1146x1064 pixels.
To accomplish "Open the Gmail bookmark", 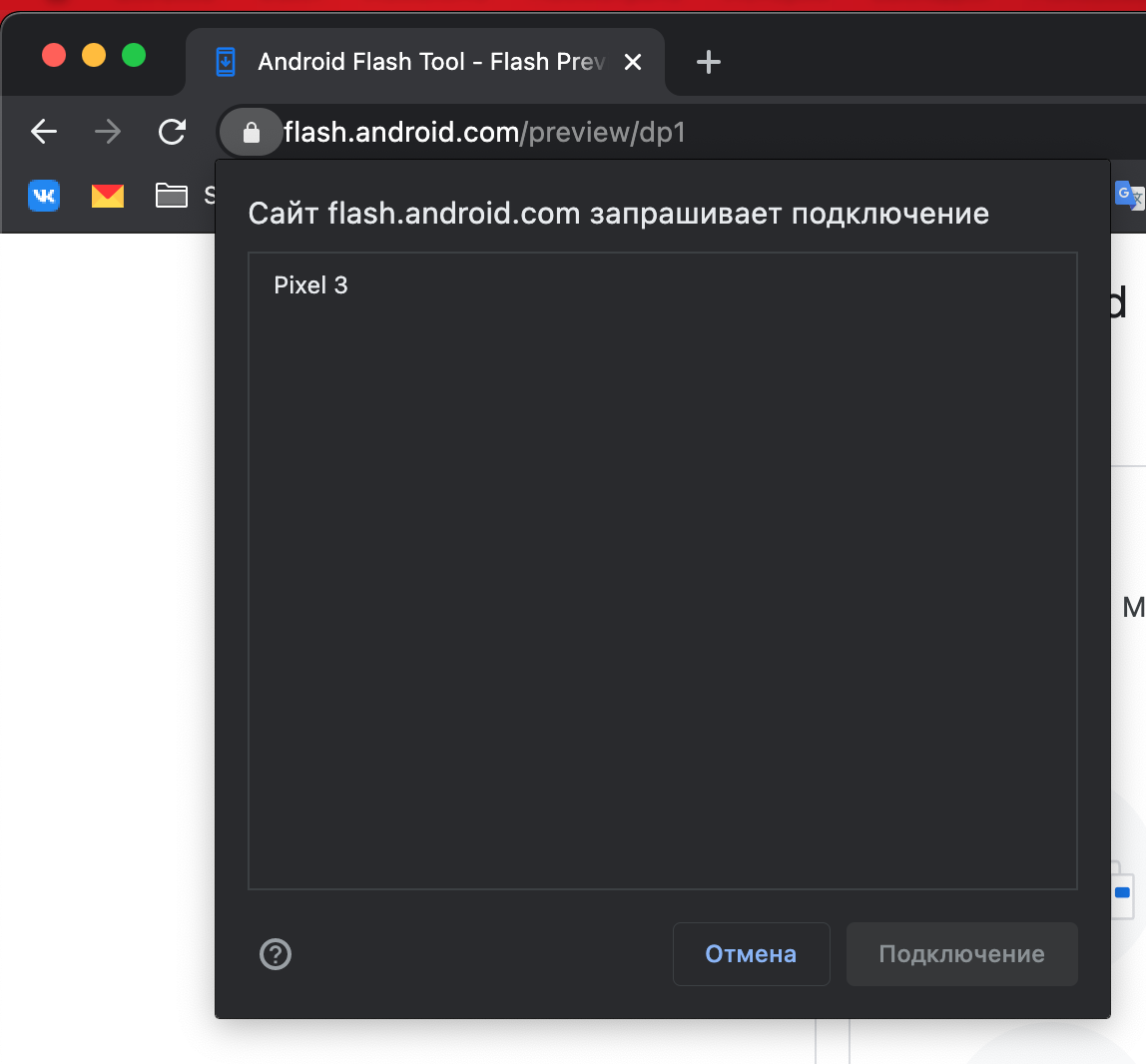I will point(108,195).
